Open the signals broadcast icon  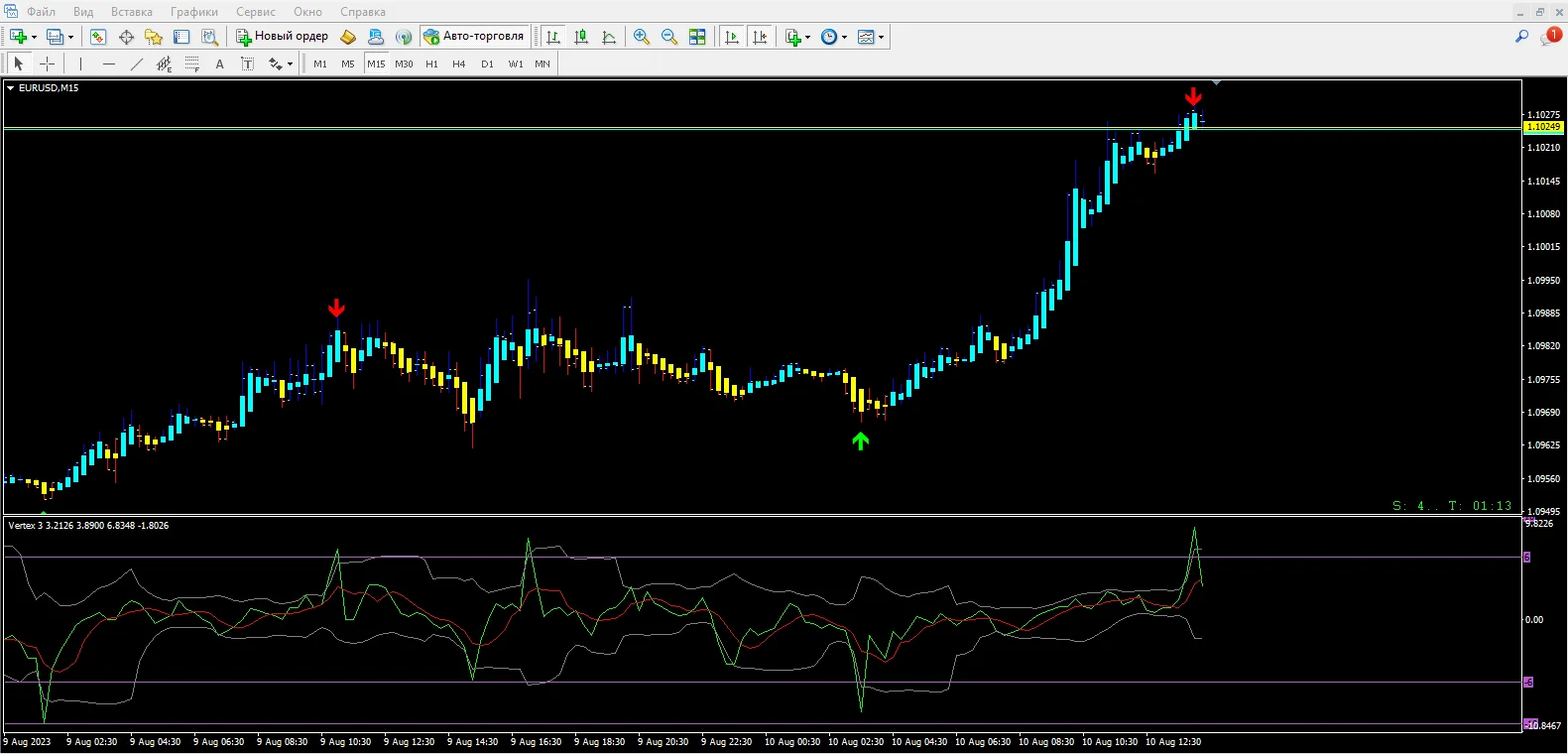(404, 37)
